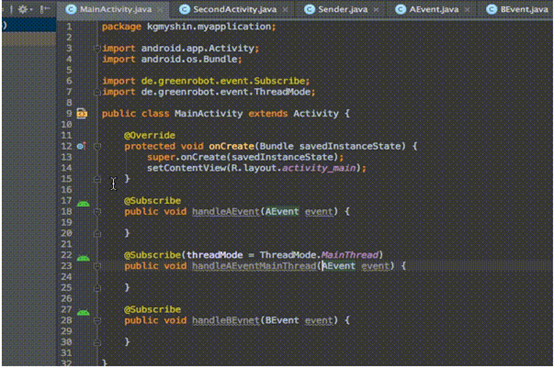Collapse the handleAEvent method at line 18
Image resolution: width=554 pixels, height=368 pixels.
tap(97, 212)
